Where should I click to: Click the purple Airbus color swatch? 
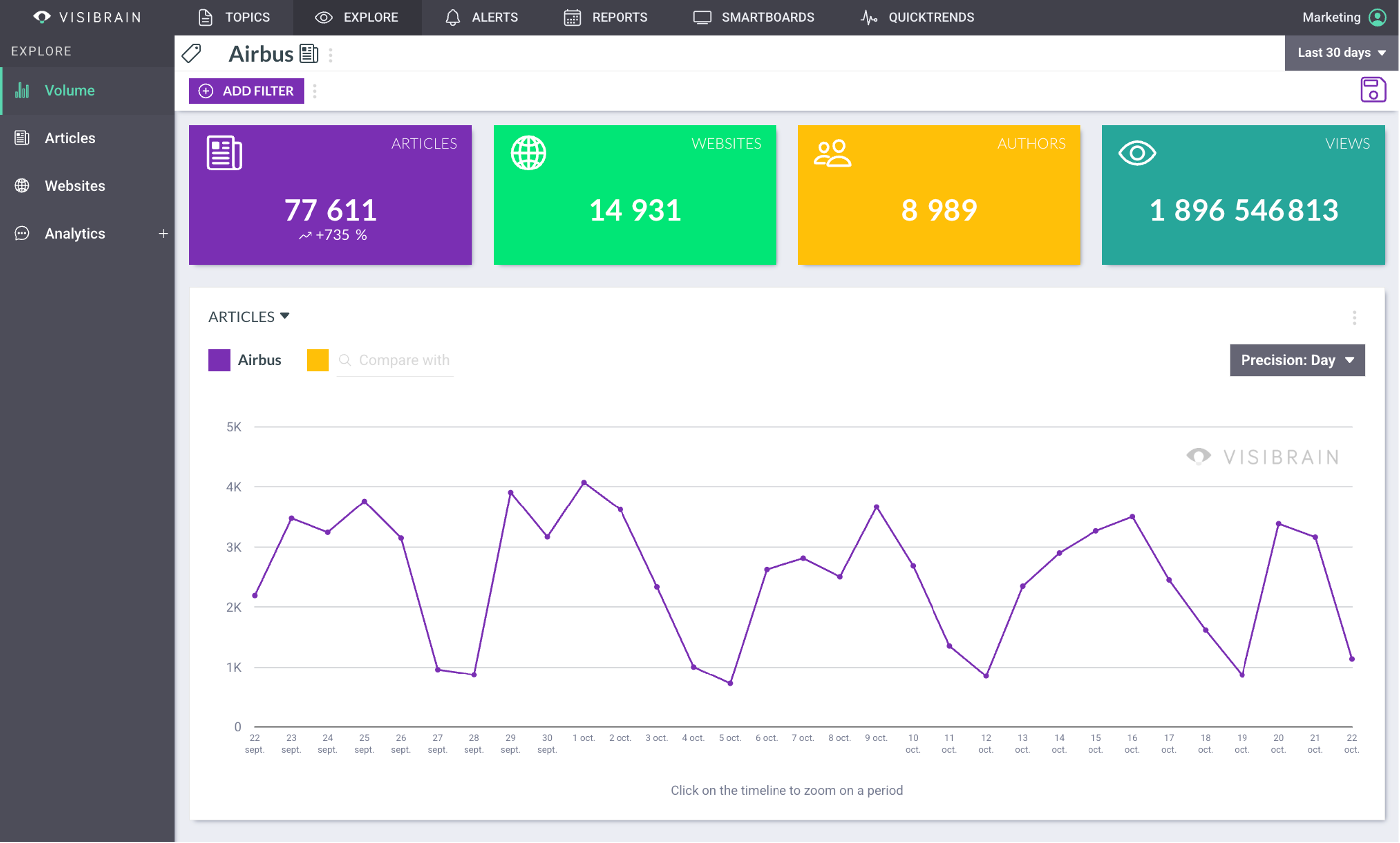(x=219, y=360)
